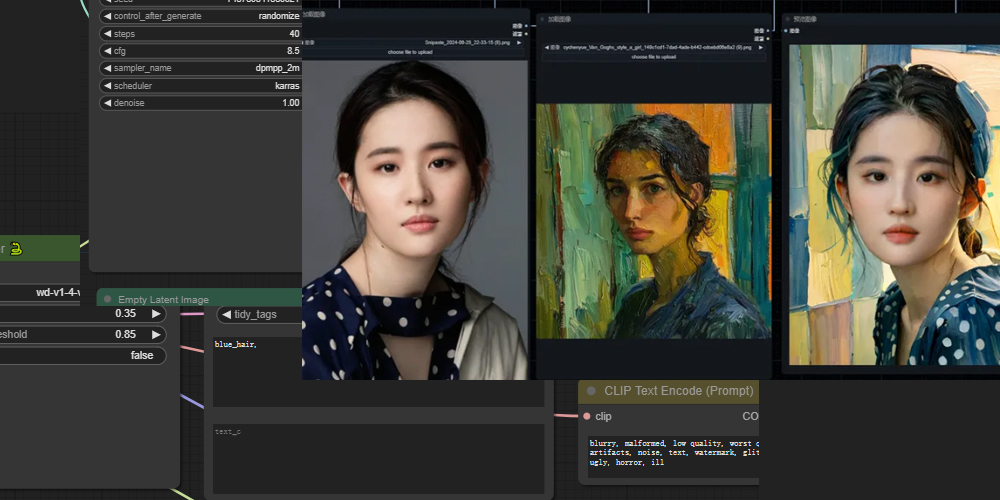Click the Van_Goghs_style_a_girl filename field
This screenshot has height=500, width=1000.
coord(658,47)
